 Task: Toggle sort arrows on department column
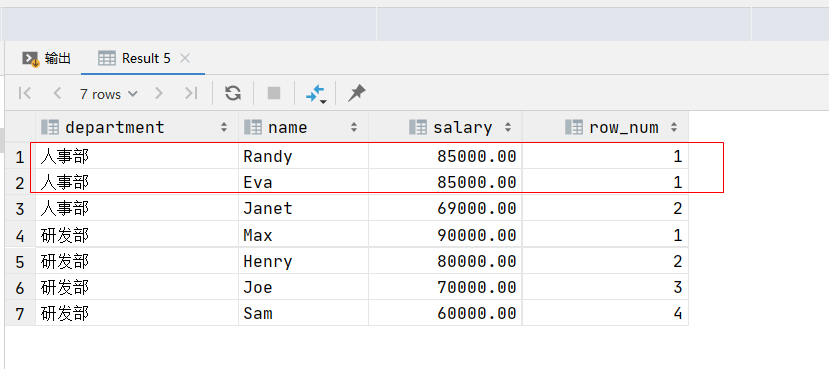tap(224, 127)
